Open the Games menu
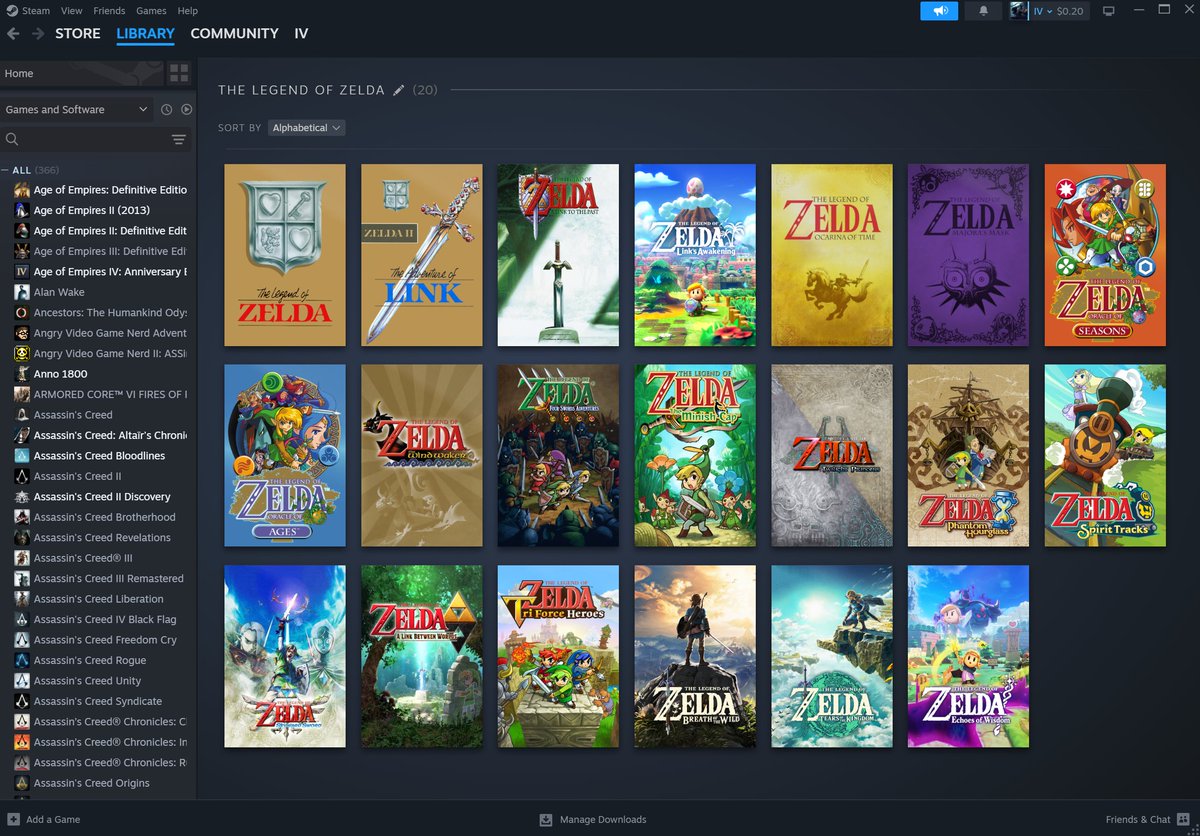1200x836 pixels. click(151, 11)
